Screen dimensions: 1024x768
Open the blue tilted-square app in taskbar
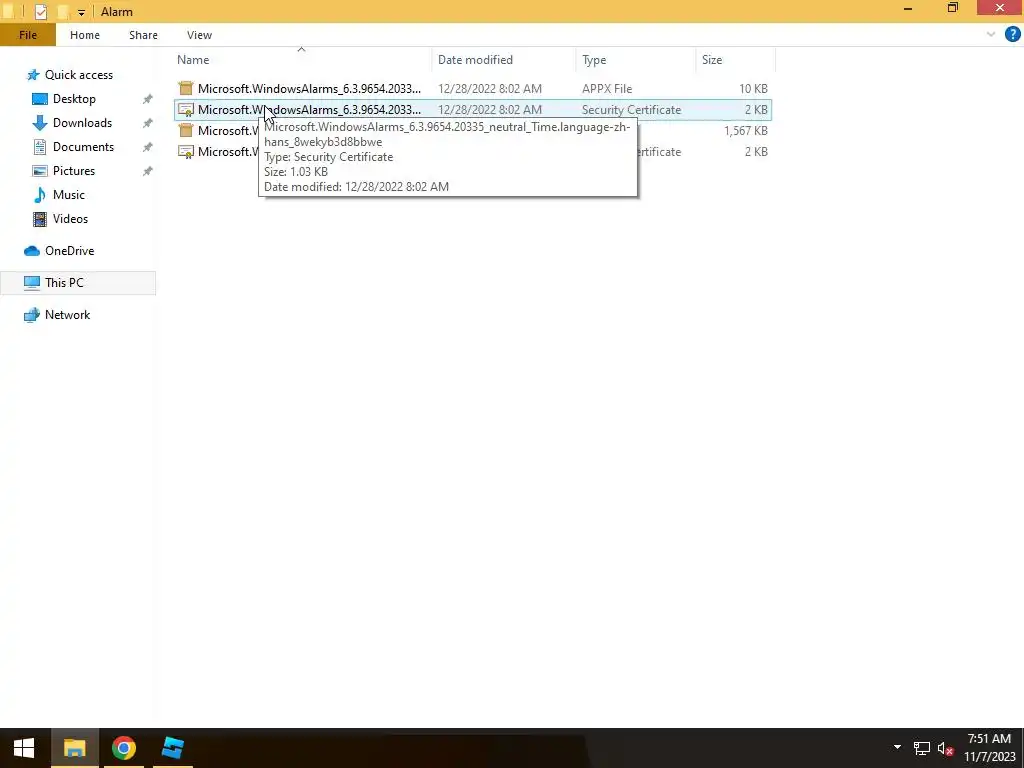coord(172,748)
